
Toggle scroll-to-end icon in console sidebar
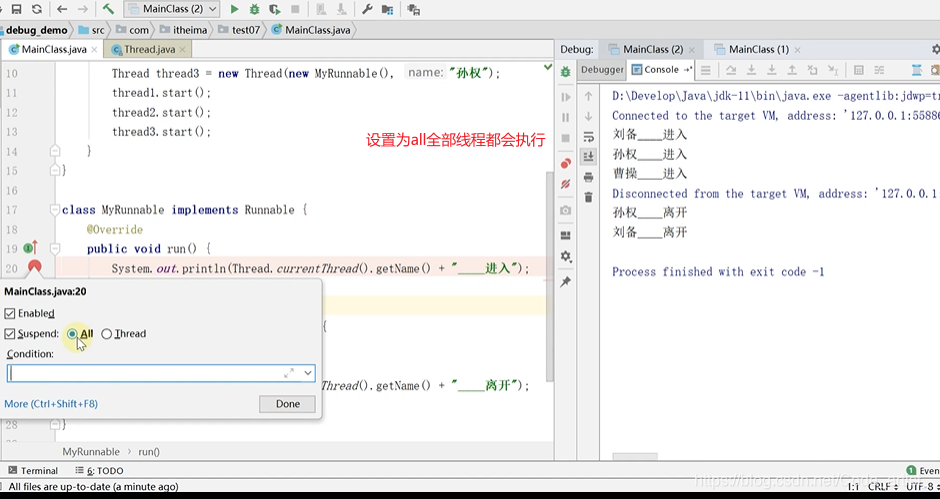click(589, 157)
